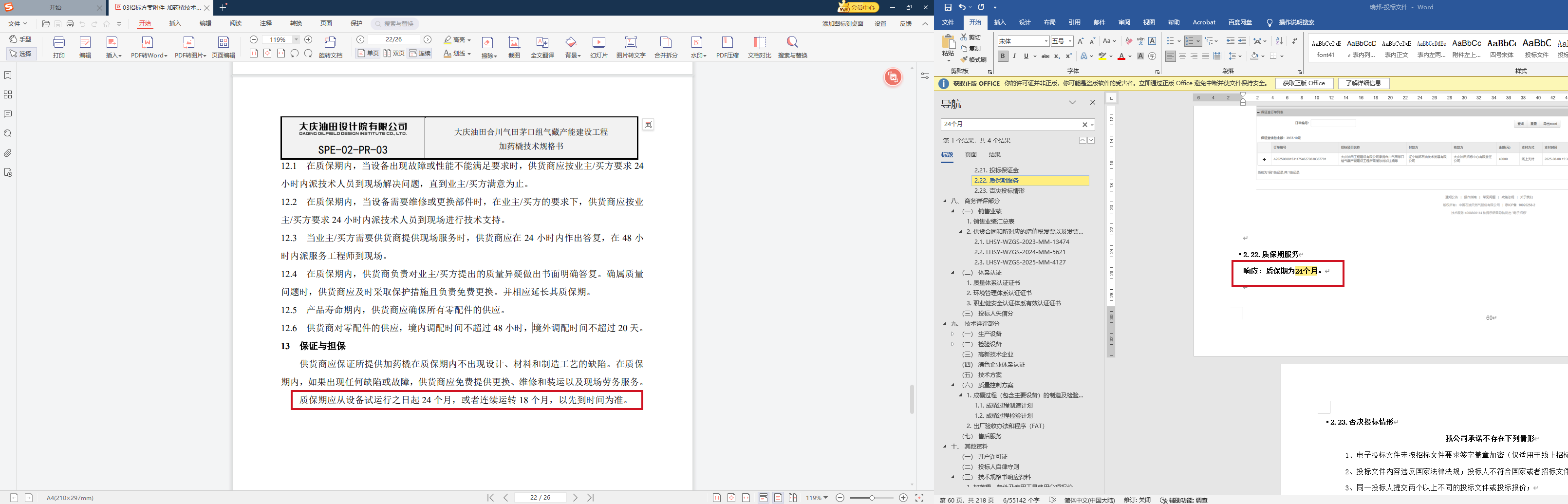Open the 审阅 ribbon tab in Word
Viewport: 1568px width, 504px height.
[x=1124, y=22]
